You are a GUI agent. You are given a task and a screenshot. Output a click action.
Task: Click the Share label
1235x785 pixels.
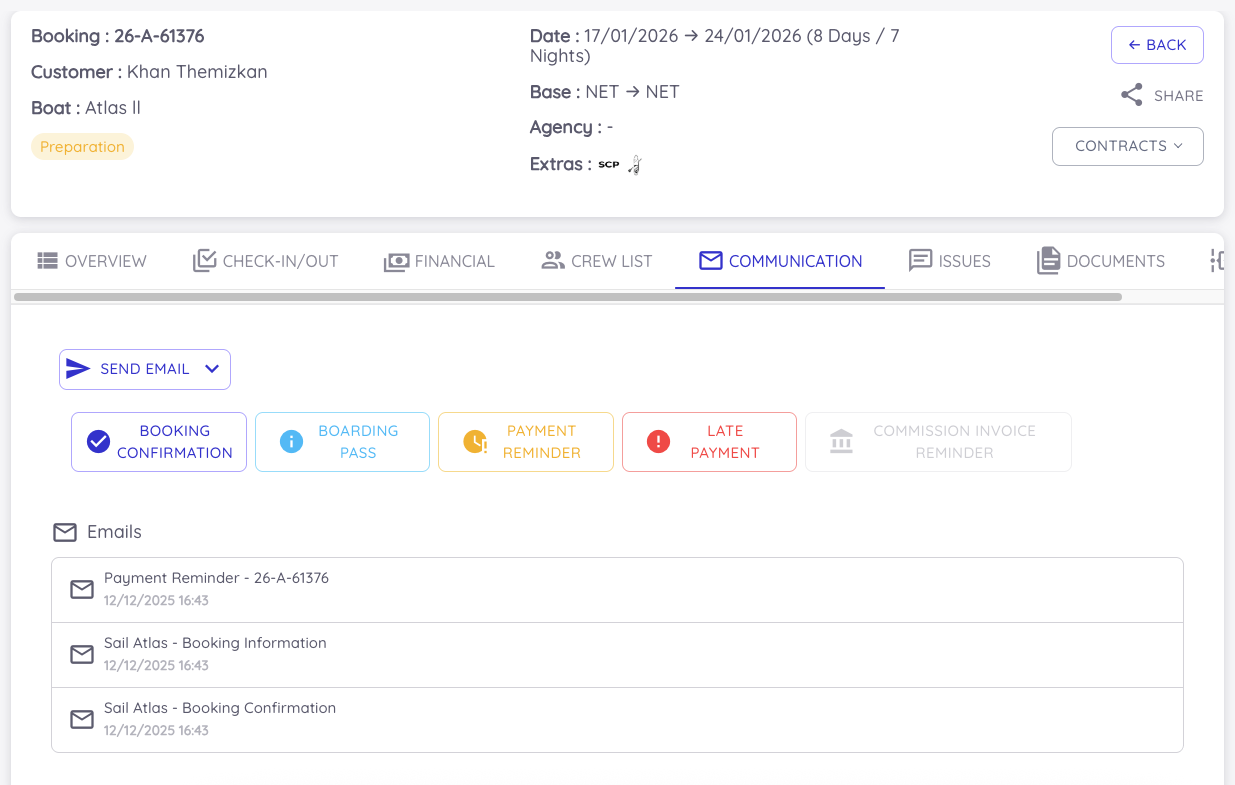click(1179, 96)
